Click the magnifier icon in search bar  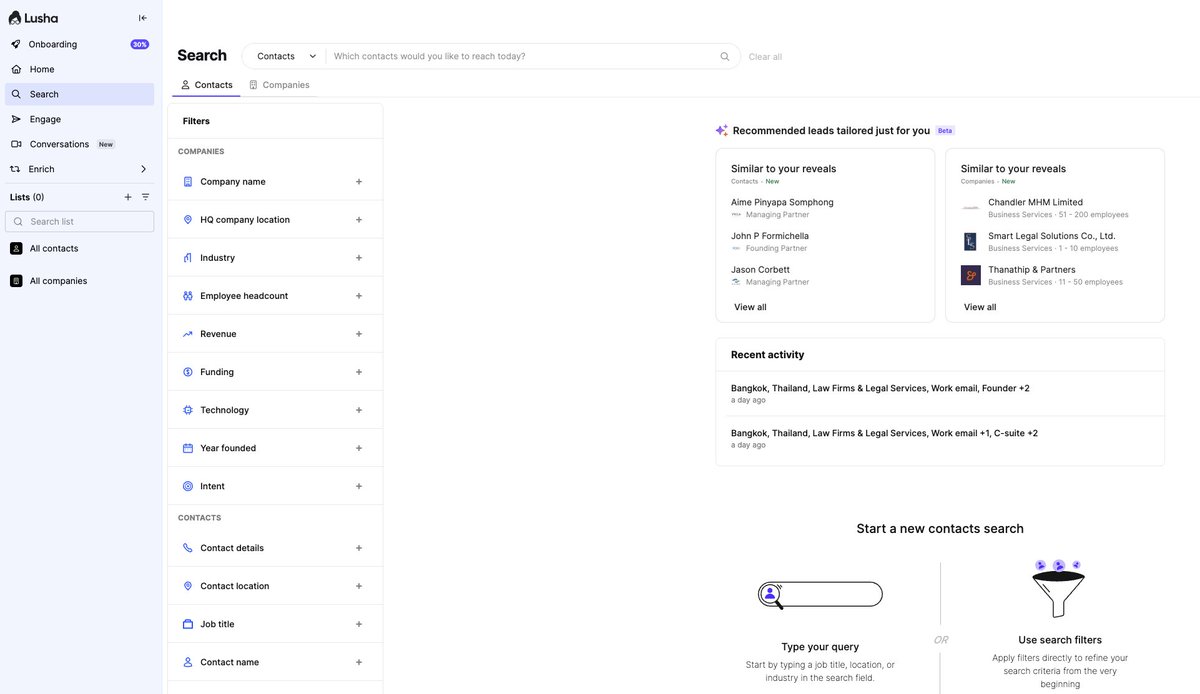coord(725,56)
